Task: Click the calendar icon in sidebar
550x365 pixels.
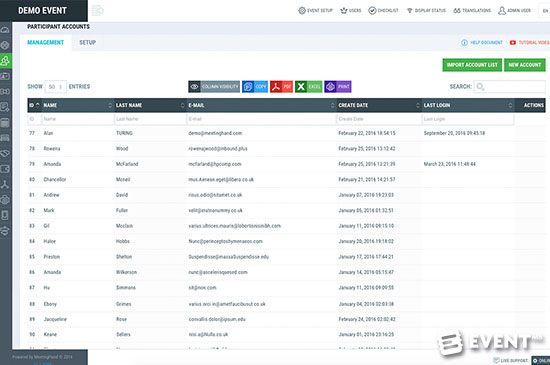Action: pos(5,123)
